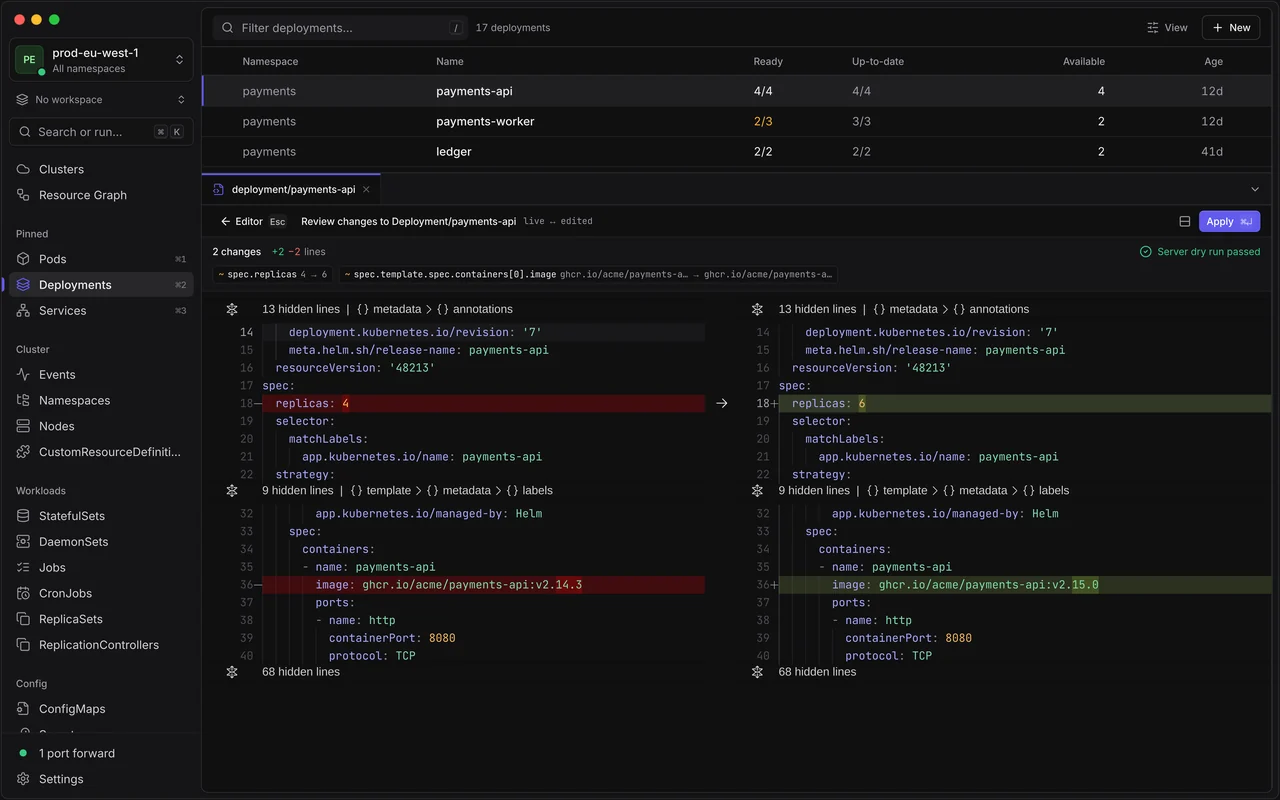Open the Clusters view icon in sidebar
The width and height of the screenshot is (1280, 800).
[24, 169]
